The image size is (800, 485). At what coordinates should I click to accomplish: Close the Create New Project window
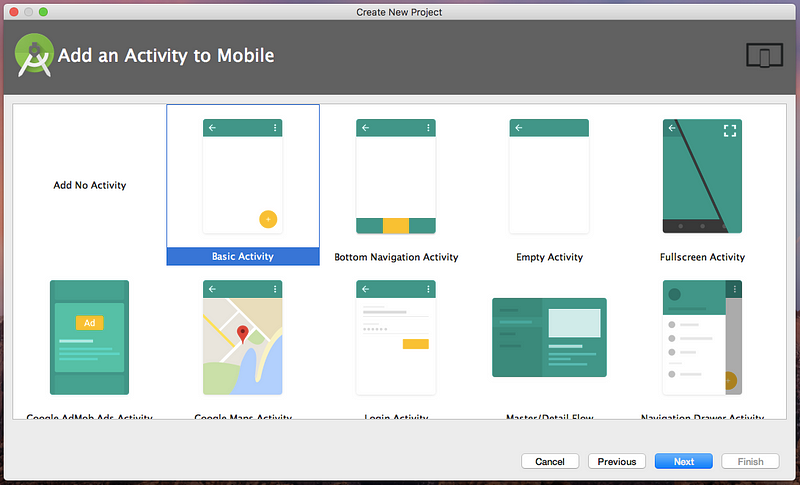pos(14,12)
